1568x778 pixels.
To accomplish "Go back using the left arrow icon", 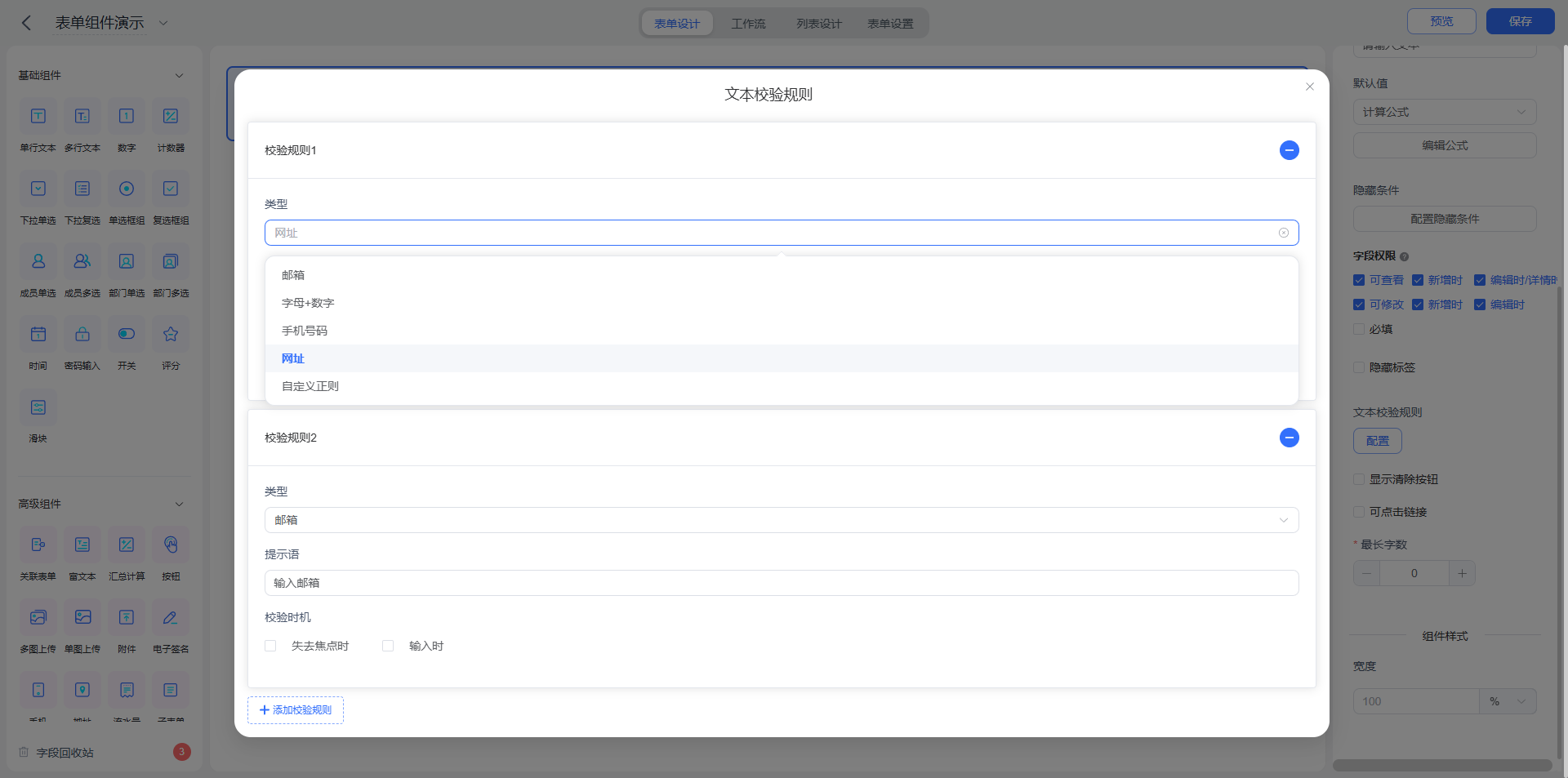I will (x=26, y=23).
